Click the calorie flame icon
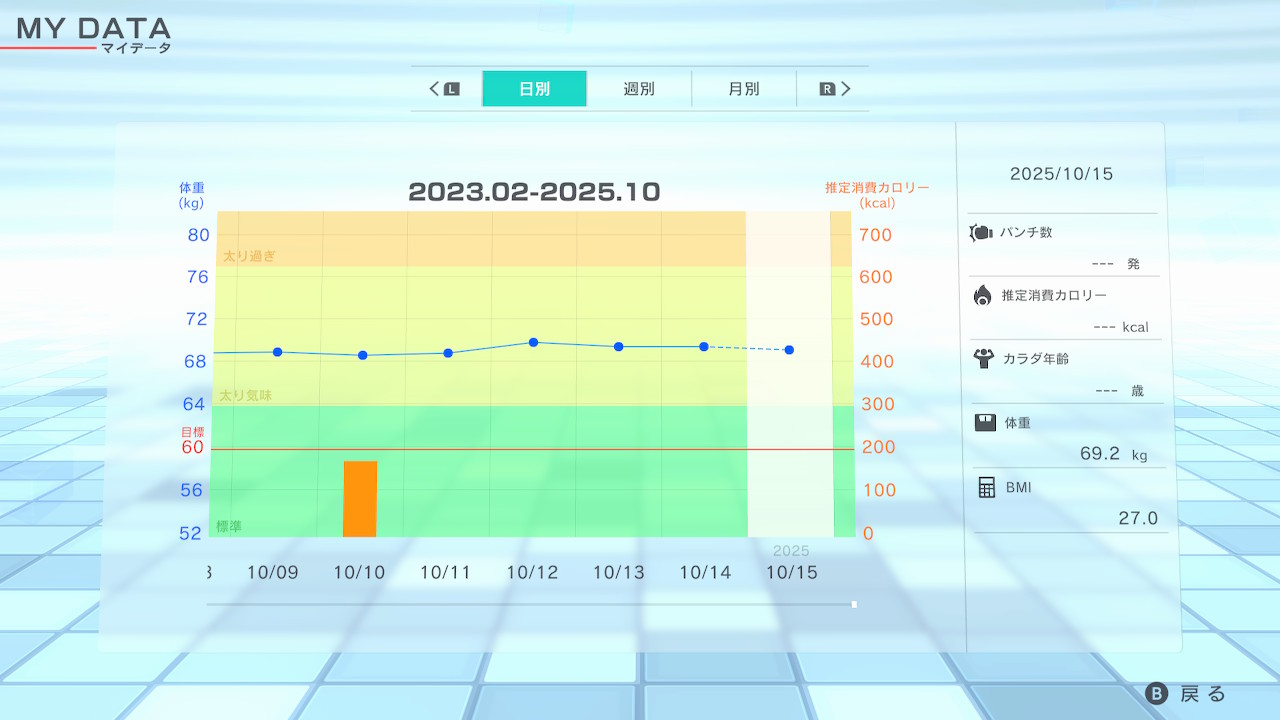Screen dimensions: 1280x720 tap(982, 295)
